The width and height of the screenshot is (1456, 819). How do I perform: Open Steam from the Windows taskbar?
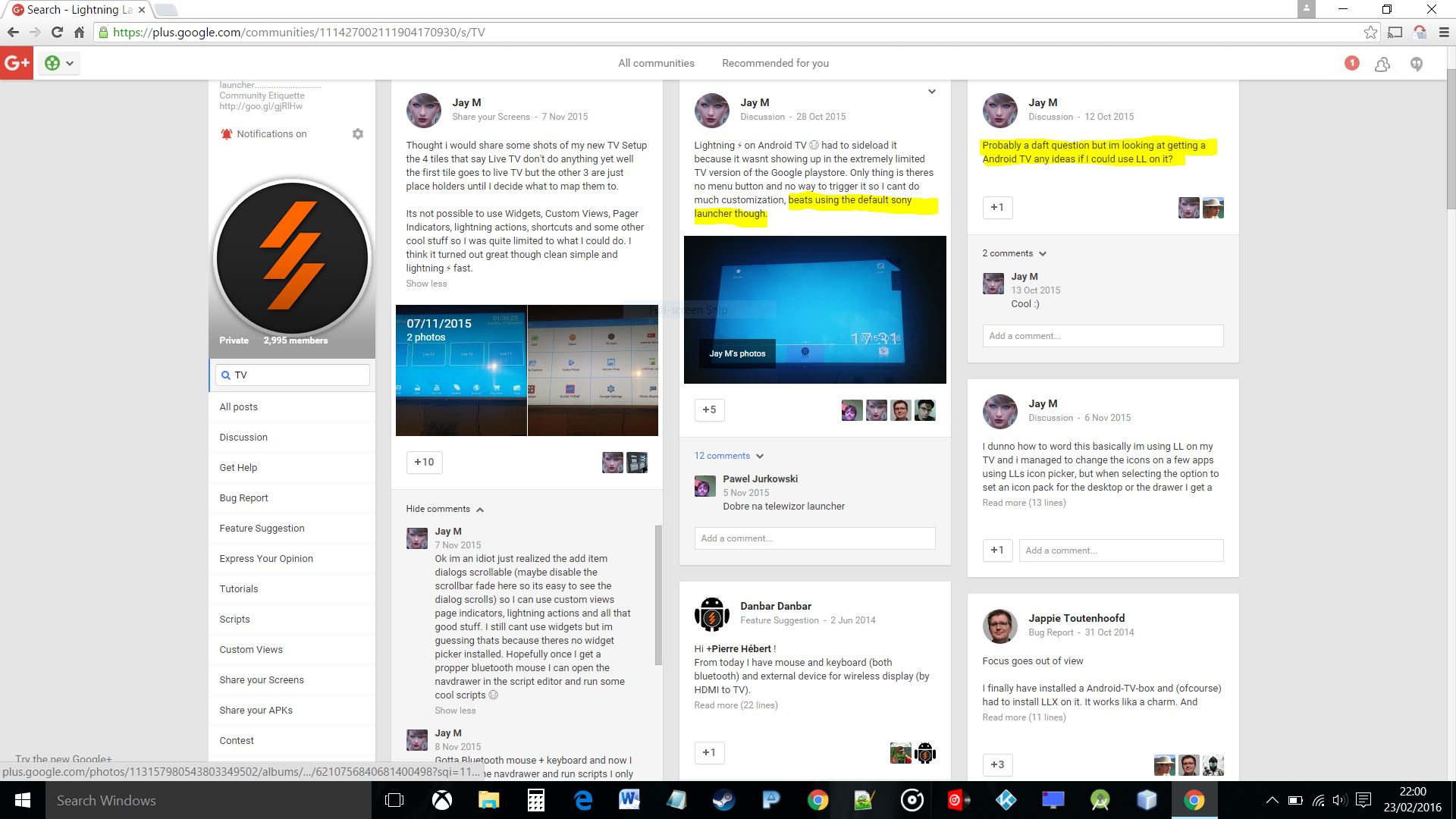point(723,800)
